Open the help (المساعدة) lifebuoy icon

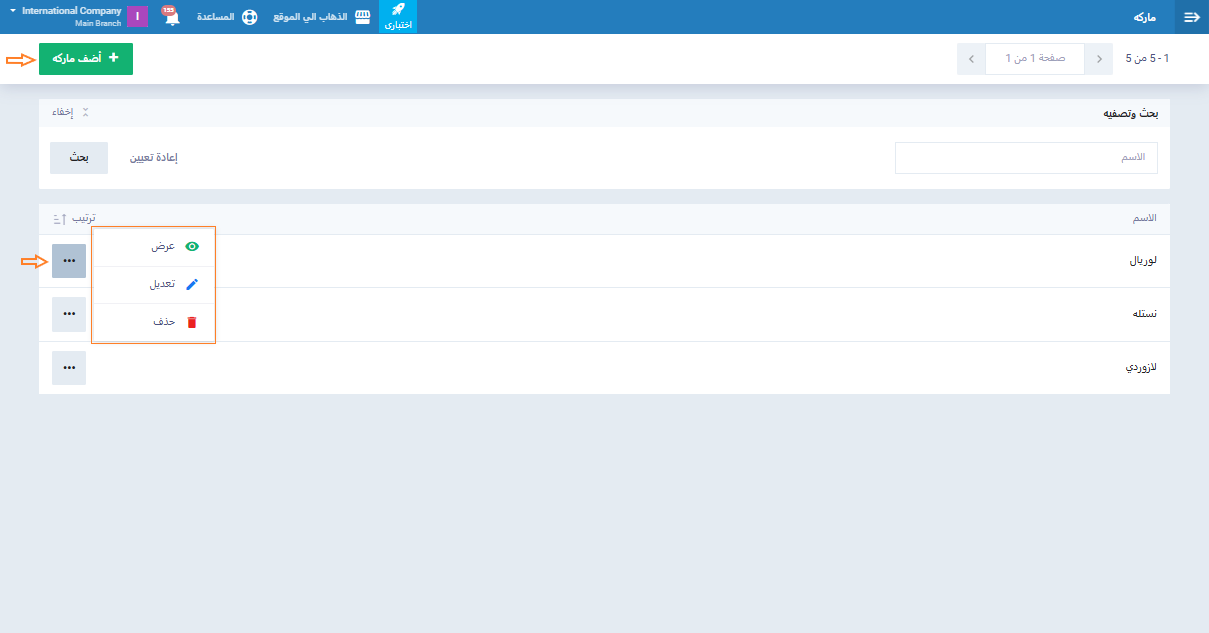pos(250,17)
